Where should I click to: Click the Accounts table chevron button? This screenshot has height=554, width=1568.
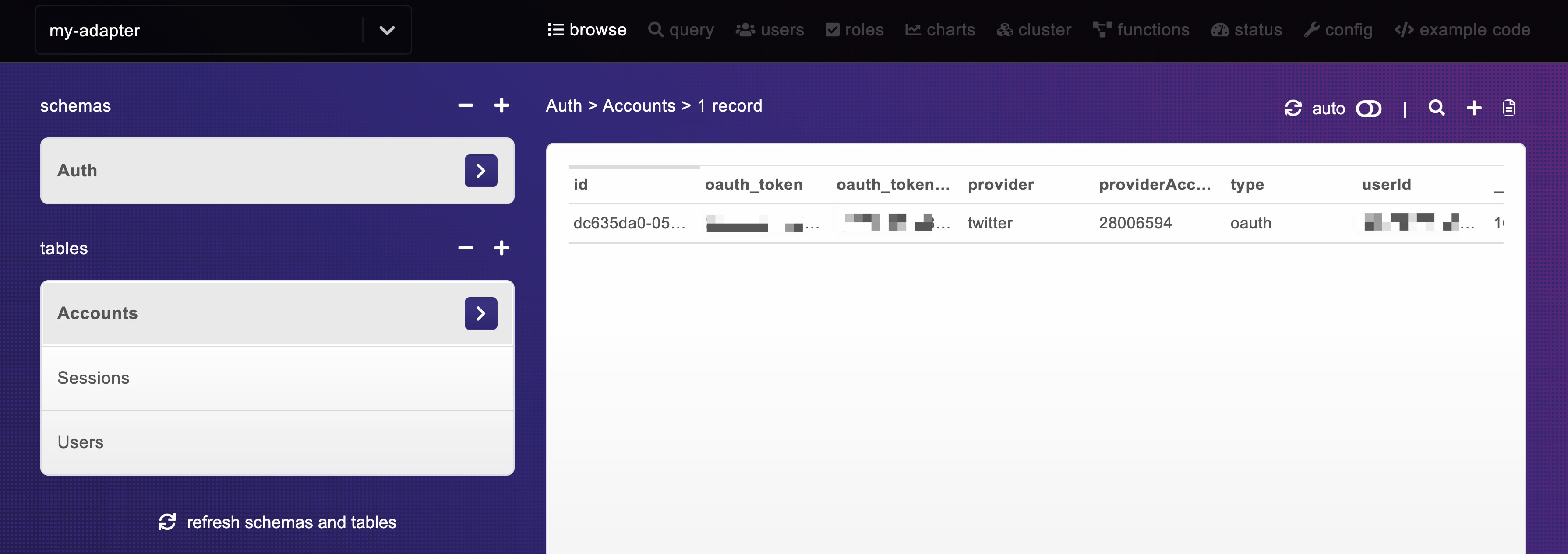point(480,313)
